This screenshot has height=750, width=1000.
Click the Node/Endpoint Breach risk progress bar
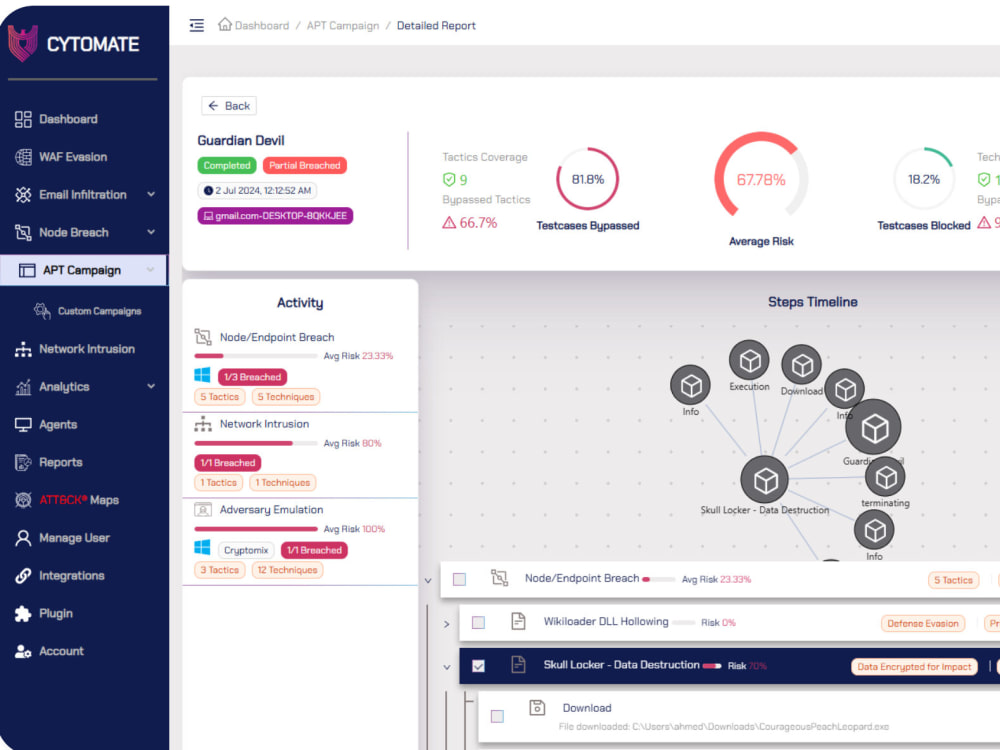(256, 356)
